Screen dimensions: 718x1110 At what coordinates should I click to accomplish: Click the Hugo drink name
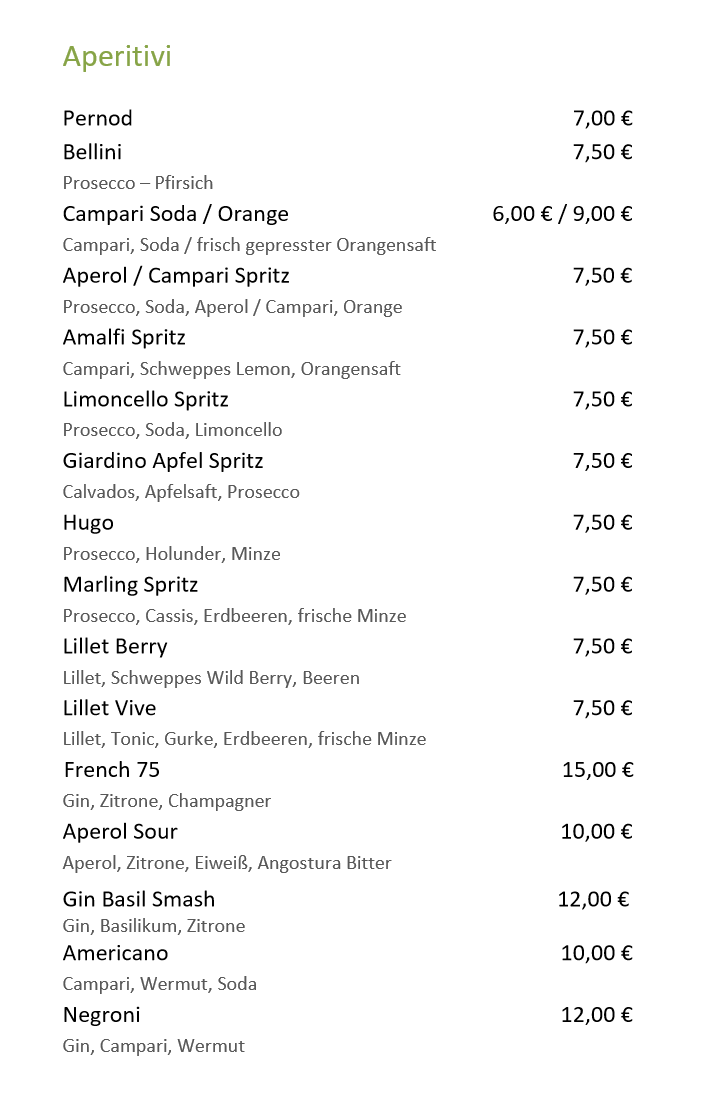click(88, 523)
